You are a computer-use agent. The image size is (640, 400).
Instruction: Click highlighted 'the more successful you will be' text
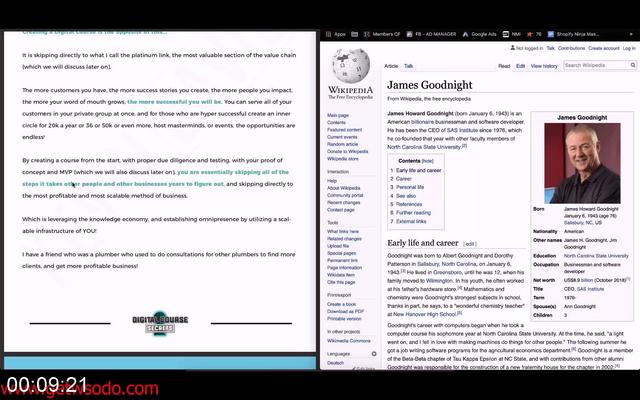click(x=174, y=102)
